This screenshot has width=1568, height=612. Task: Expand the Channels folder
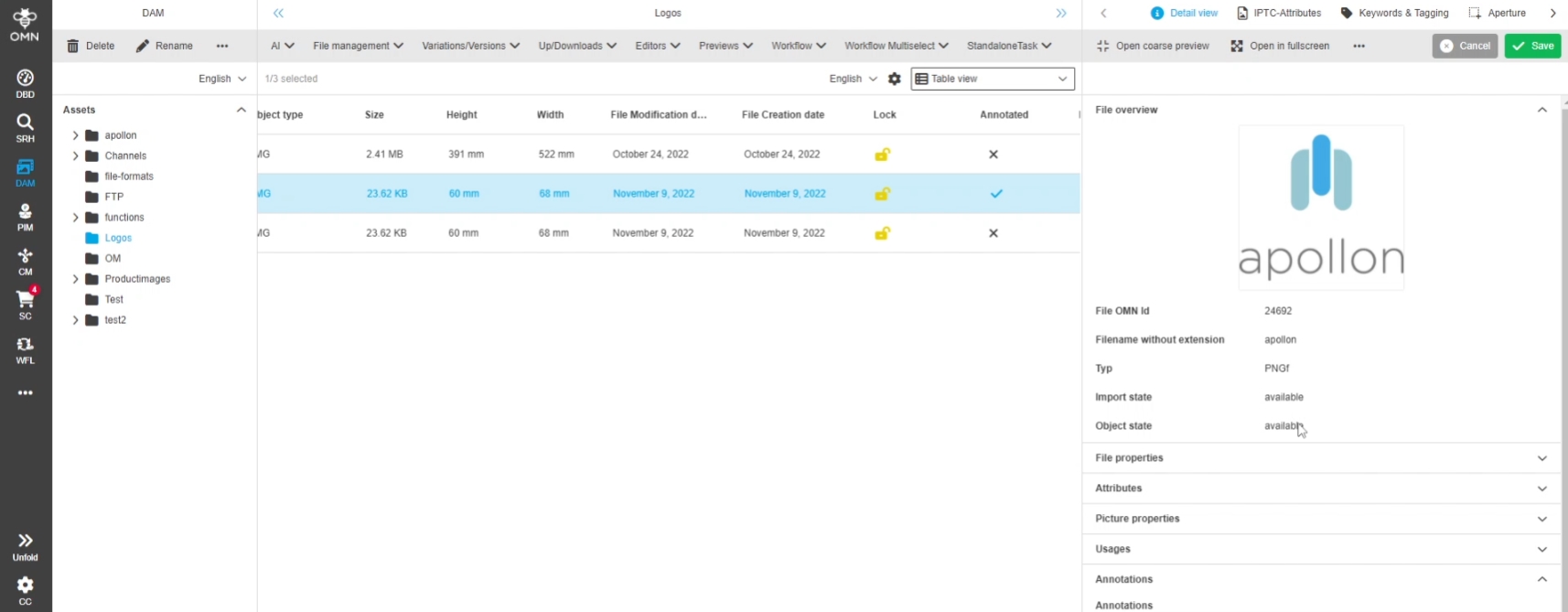coord(75,156)
